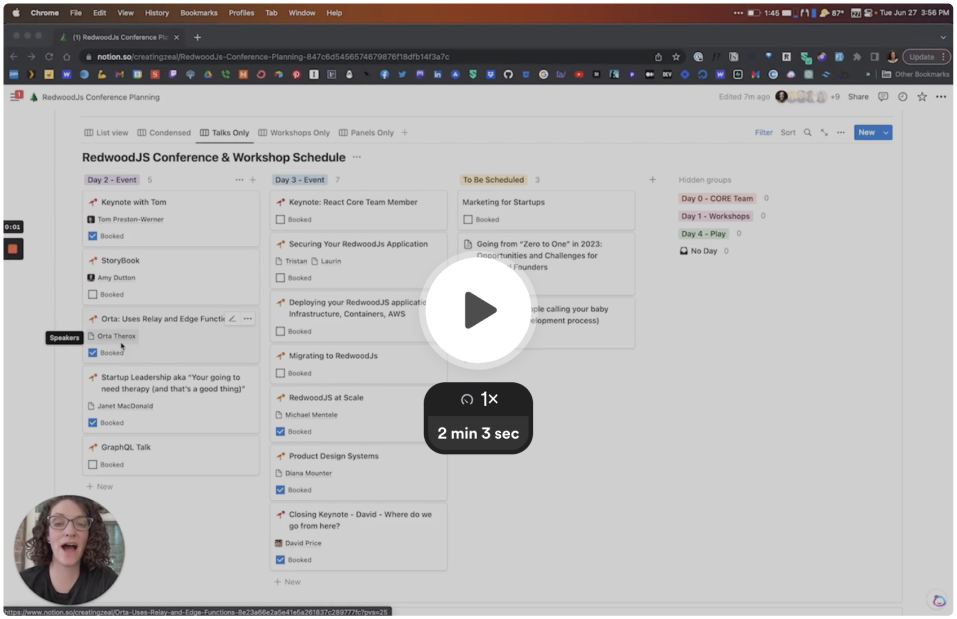Toggle Booked on the Orta card
This screenshot has height=619, width=957.
point(93,353)
